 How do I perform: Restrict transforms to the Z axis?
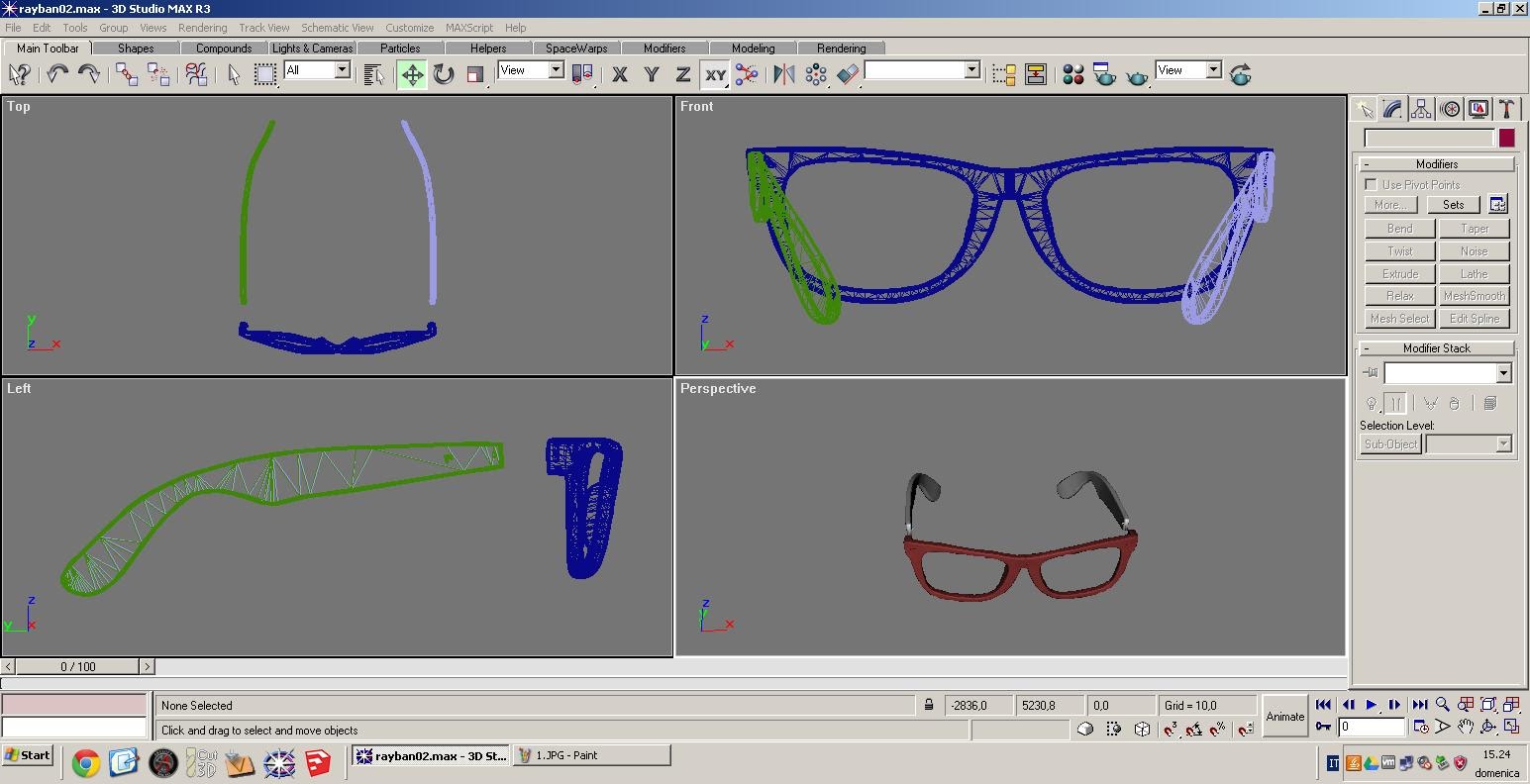click(683, 74)
